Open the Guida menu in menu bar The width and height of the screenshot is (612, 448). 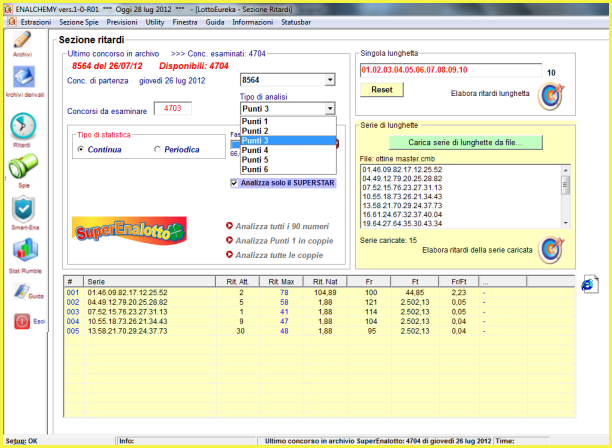click(x=215, y=22)
